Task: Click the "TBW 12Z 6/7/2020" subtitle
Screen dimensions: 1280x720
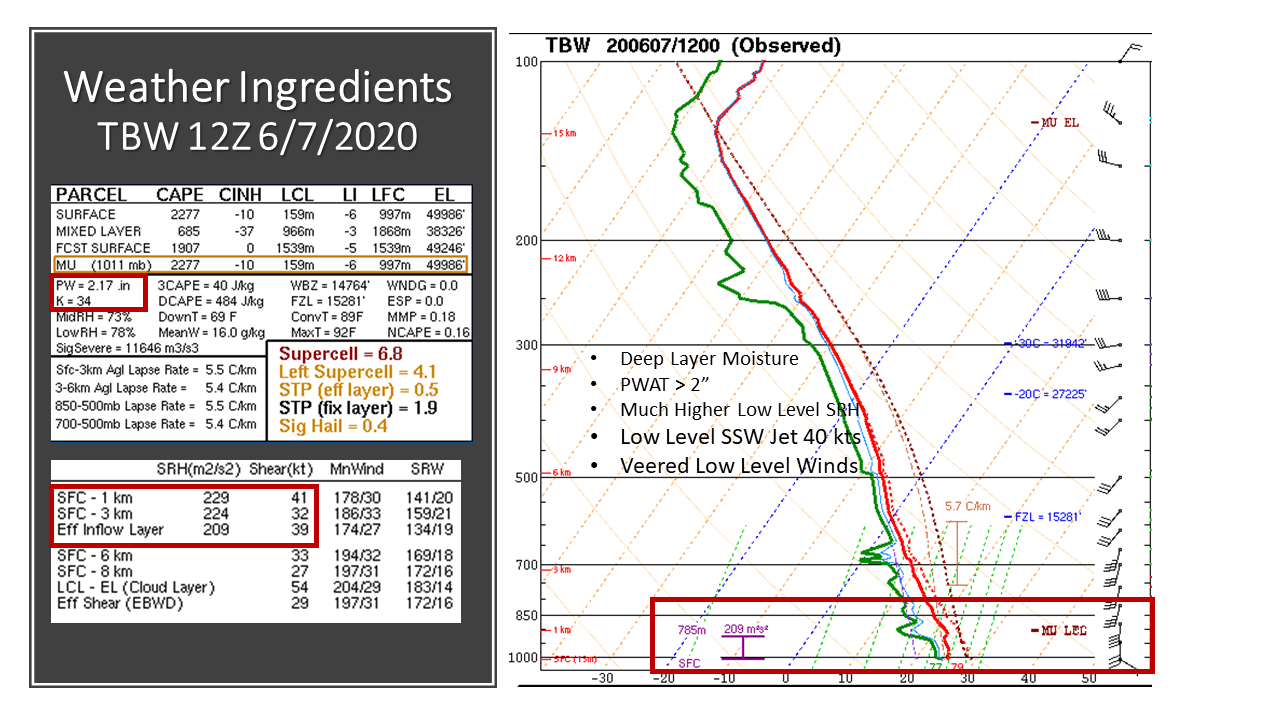Action: coord(258,135)
